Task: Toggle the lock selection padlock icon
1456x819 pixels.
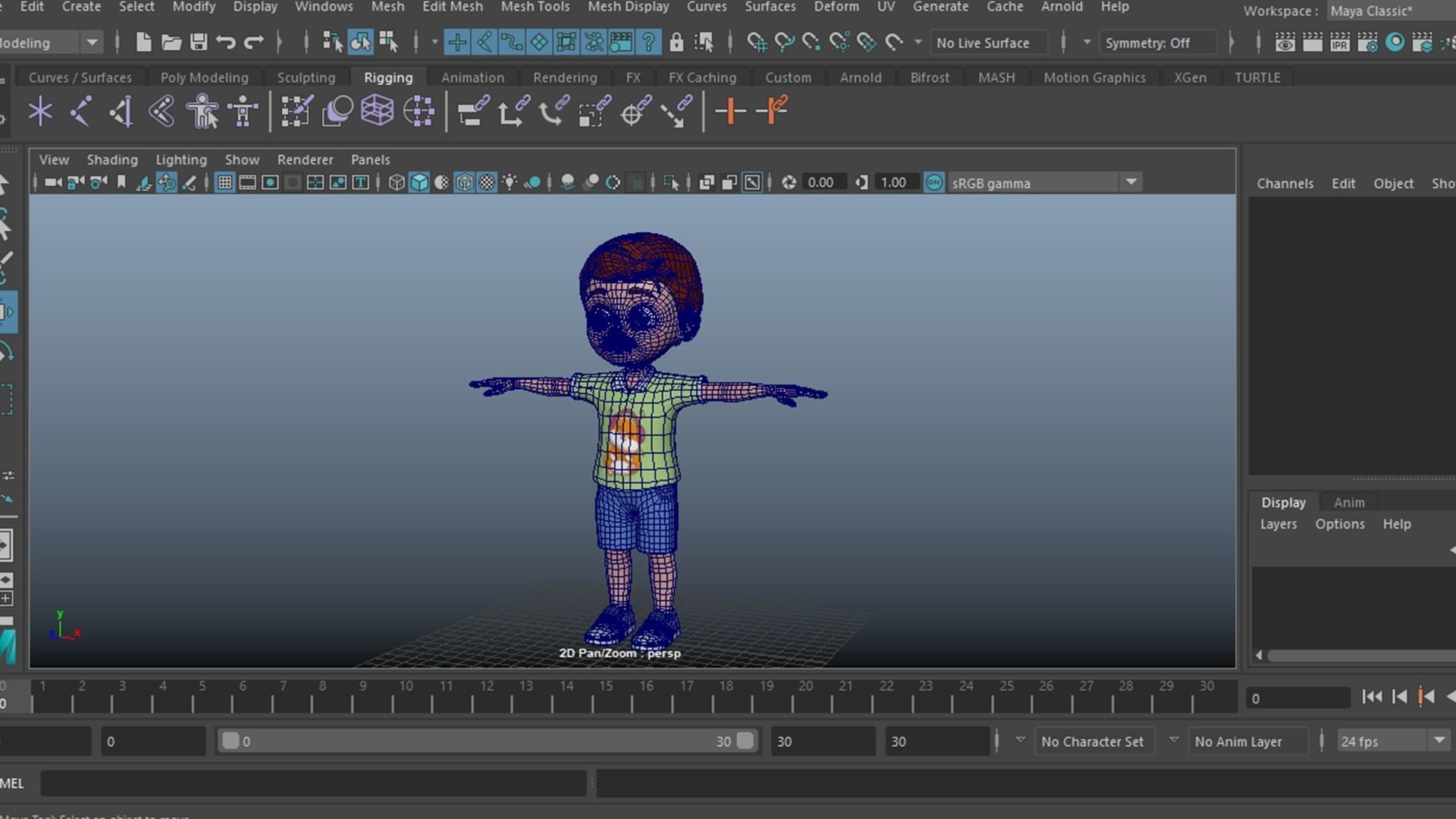Action: (676, 42)
